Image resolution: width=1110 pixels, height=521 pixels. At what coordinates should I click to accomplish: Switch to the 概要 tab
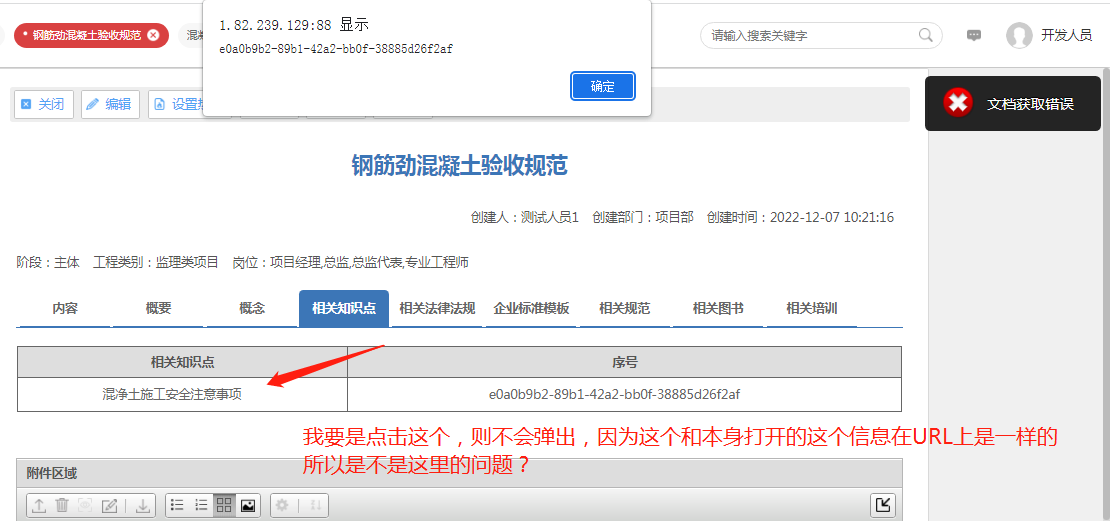click(x=159, y=309)
